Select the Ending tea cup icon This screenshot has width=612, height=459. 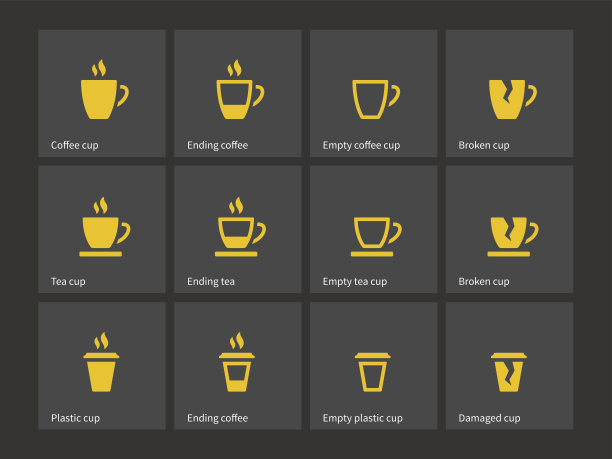pos(240,227)
